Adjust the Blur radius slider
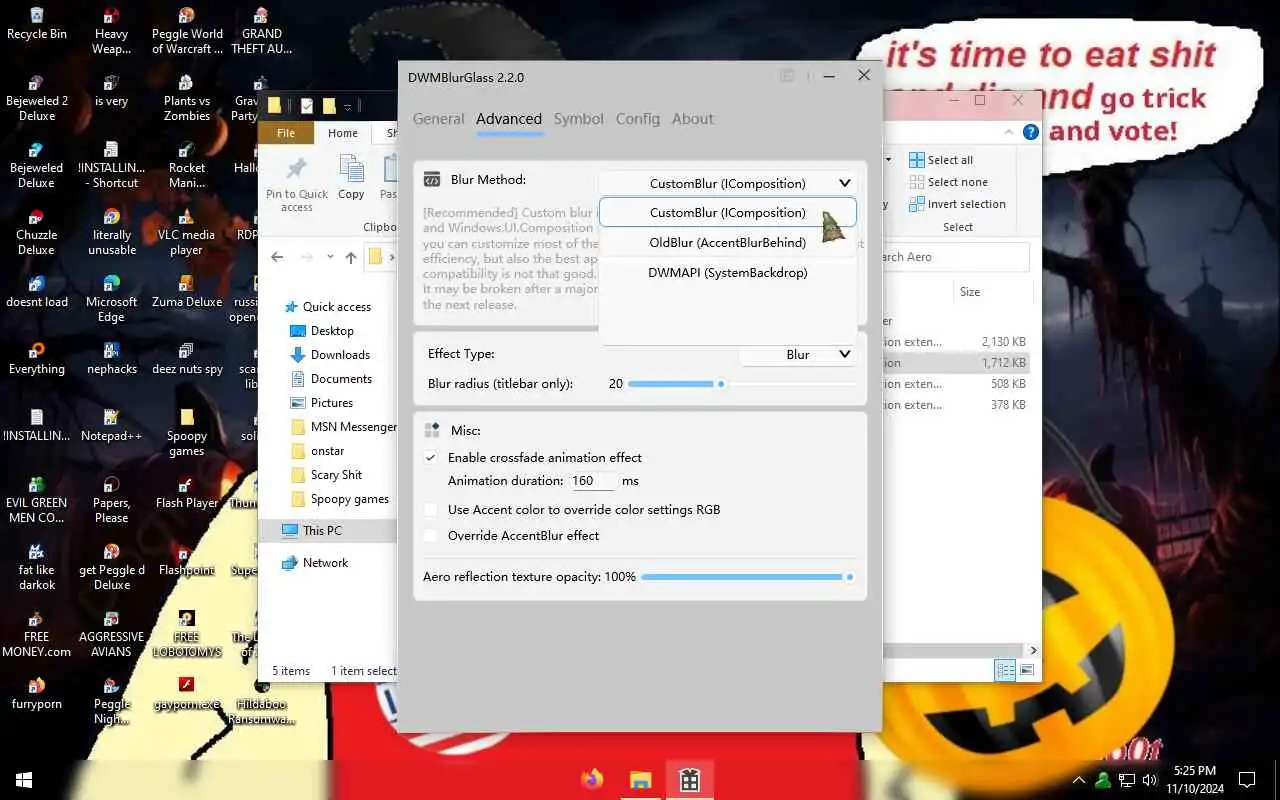Screen dimensions: 1280x800 click(742, 384)
